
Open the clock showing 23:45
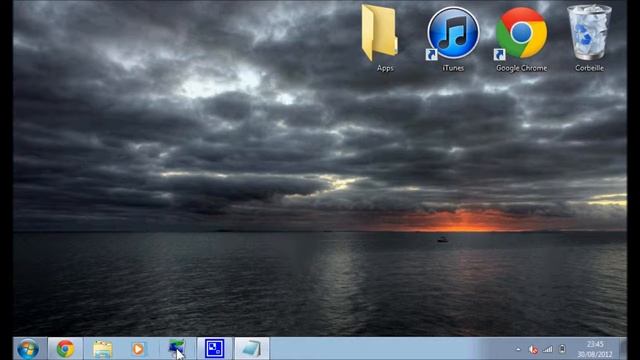[595, 349]
